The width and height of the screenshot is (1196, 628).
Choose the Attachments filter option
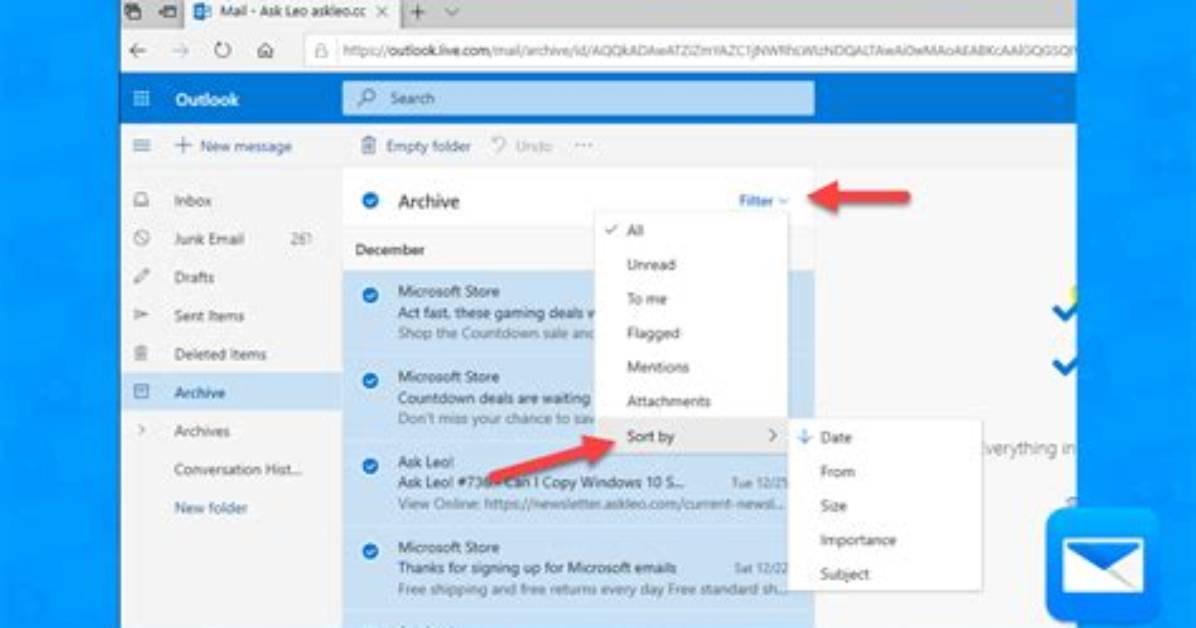(692, 401)
